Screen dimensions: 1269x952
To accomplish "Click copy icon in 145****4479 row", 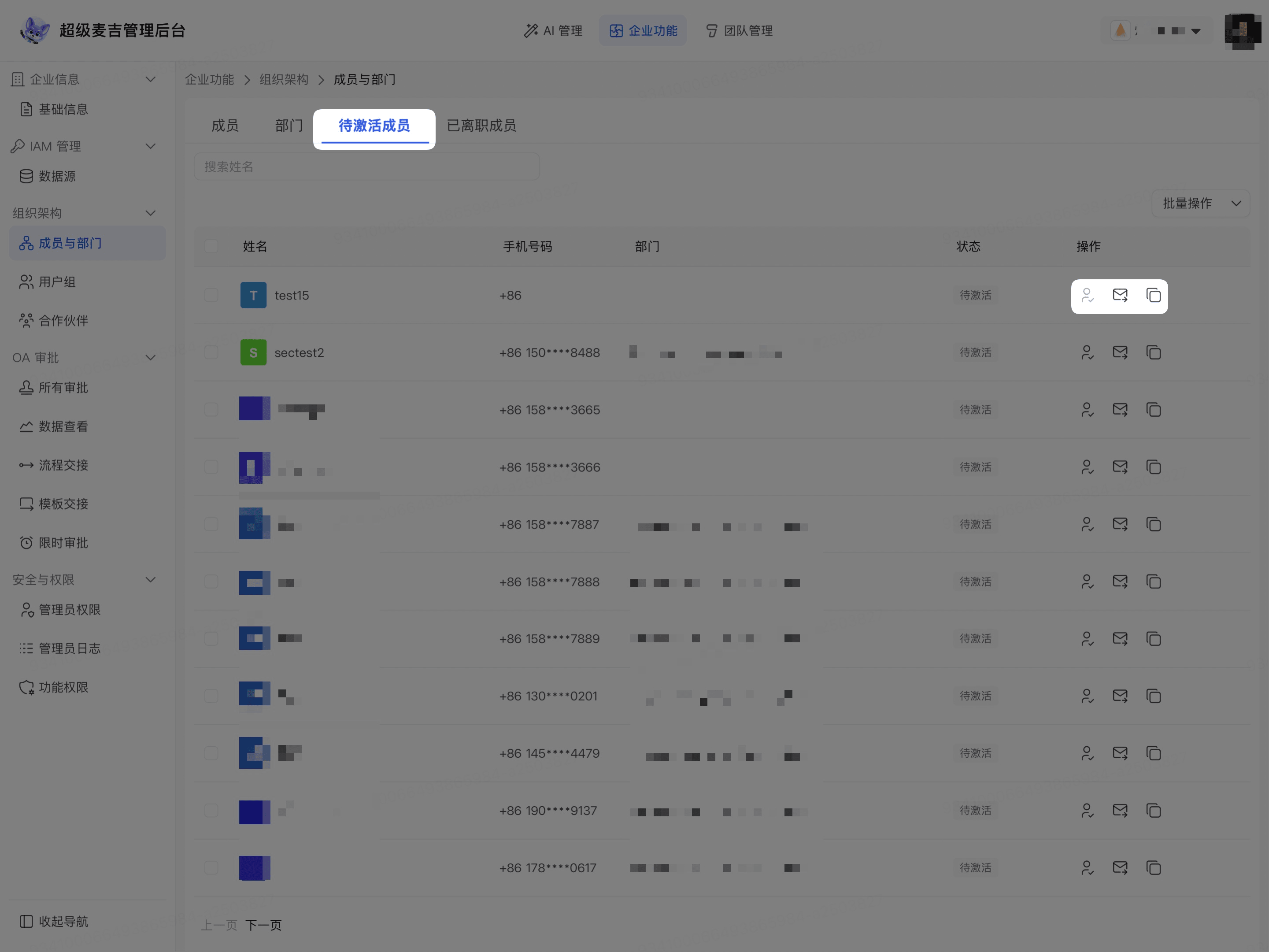I will pyautogui.click(x=1153, y=753).
